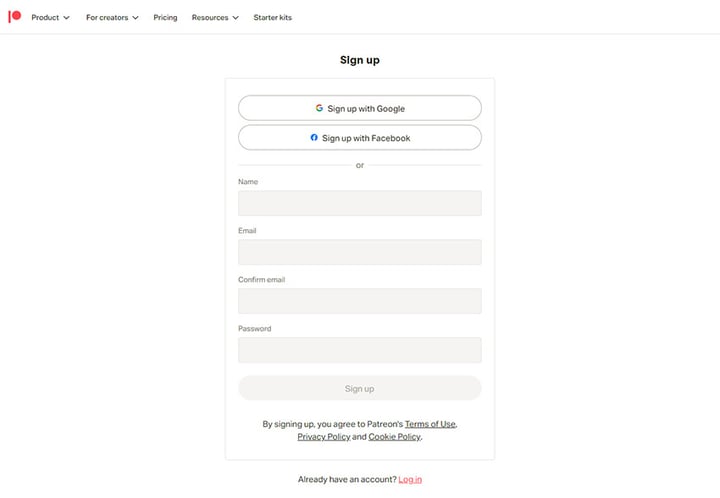Focus the Confirm email input field

point(360,301)
